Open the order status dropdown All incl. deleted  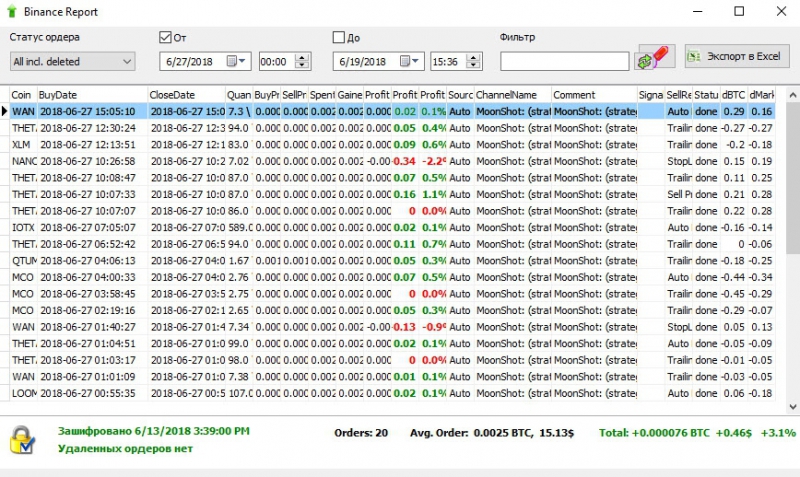click(72, 61)
